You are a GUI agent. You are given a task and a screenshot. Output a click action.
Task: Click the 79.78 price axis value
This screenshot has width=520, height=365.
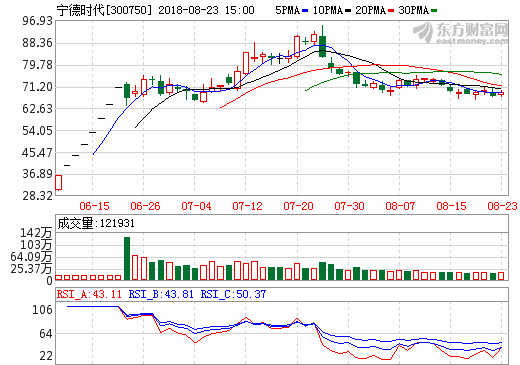click(x=37, y=65)
